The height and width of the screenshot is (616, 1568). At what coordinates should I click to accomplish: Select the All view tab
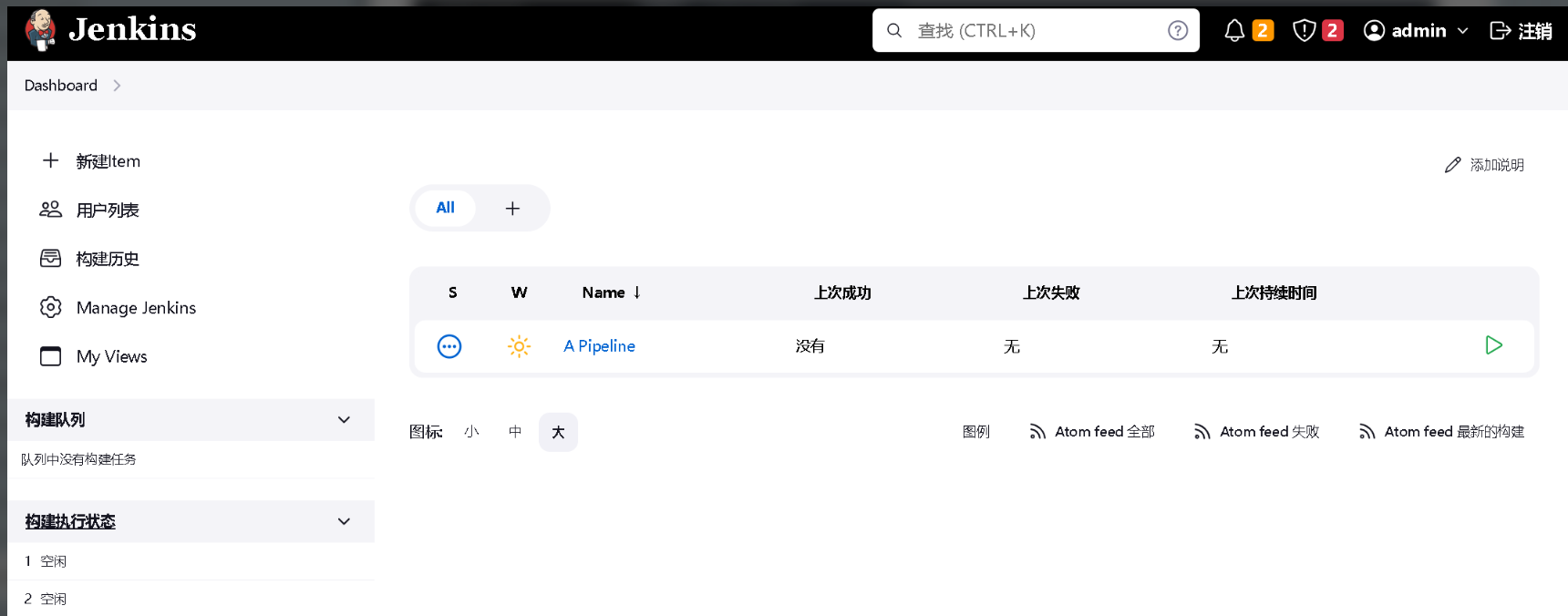445,208
